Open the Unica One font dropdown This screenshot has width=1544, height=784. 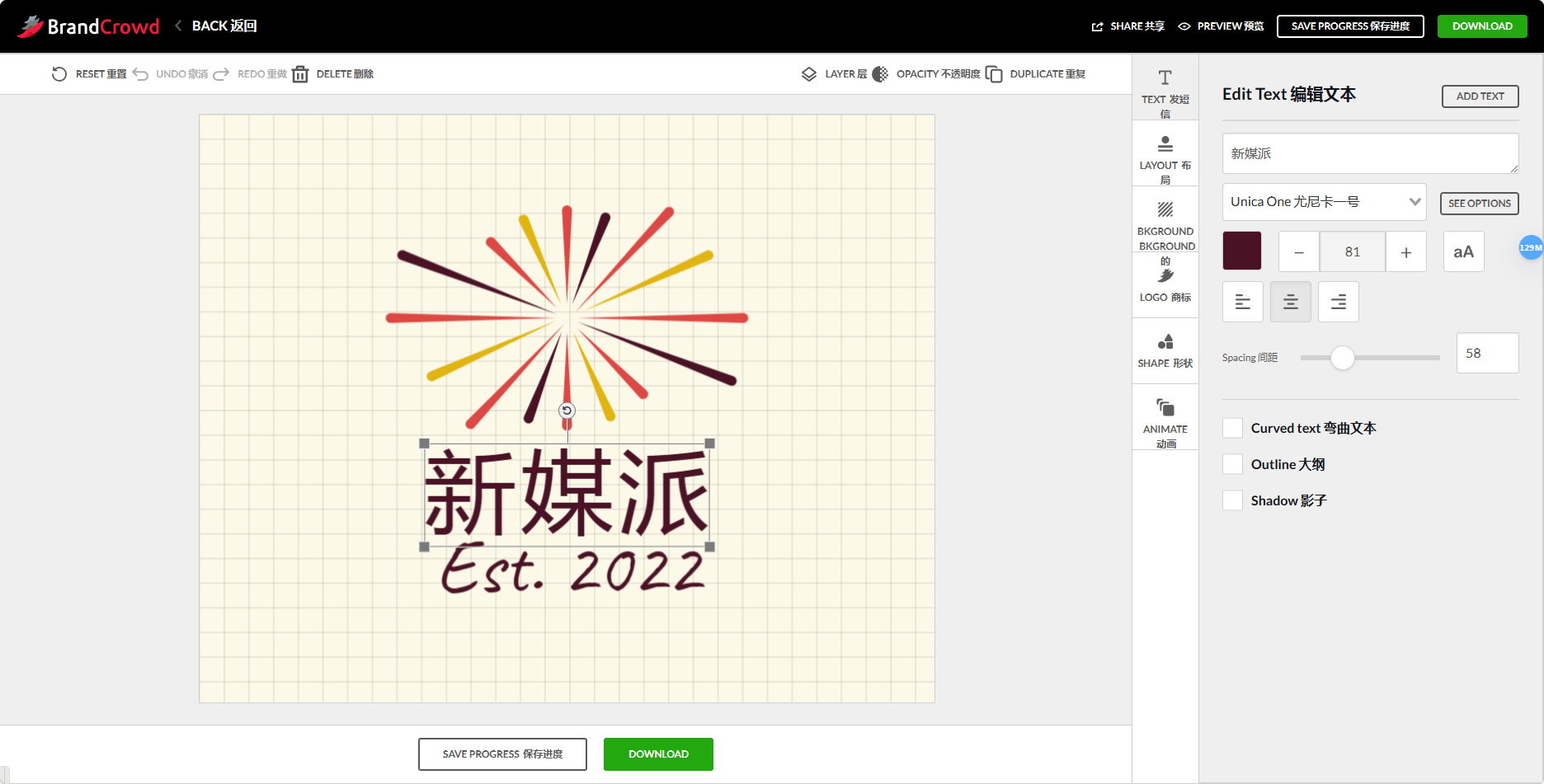(1324, 201)
